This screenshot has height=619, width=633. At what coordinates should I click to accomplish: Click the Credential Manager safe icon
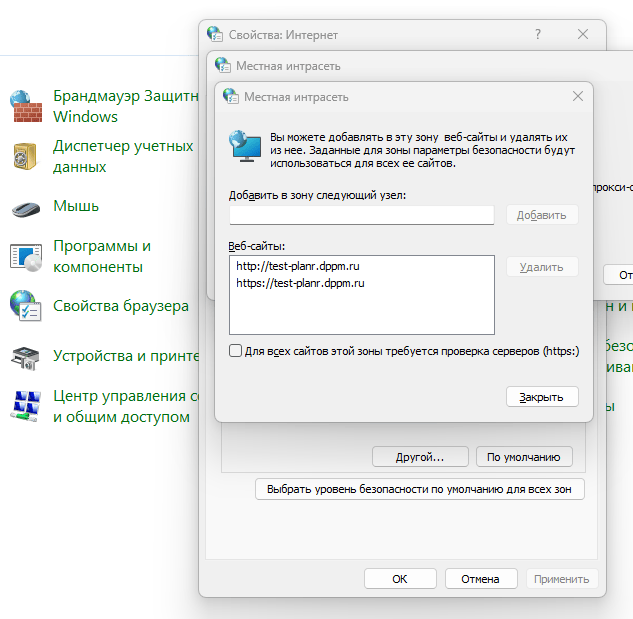(25, 156)
